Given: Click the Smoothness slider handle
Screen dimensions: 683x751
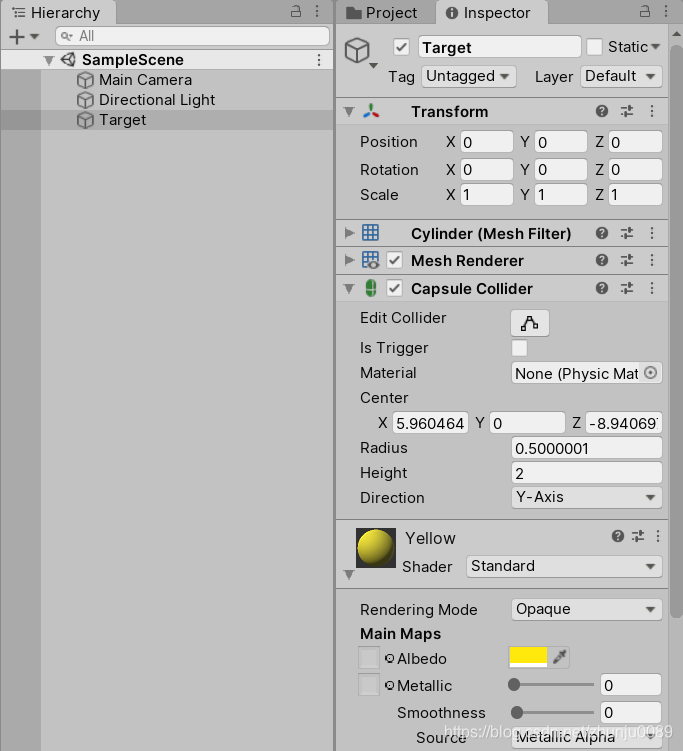Looking at the screenshot, I should pyautogui.click(x=517, y=713).
